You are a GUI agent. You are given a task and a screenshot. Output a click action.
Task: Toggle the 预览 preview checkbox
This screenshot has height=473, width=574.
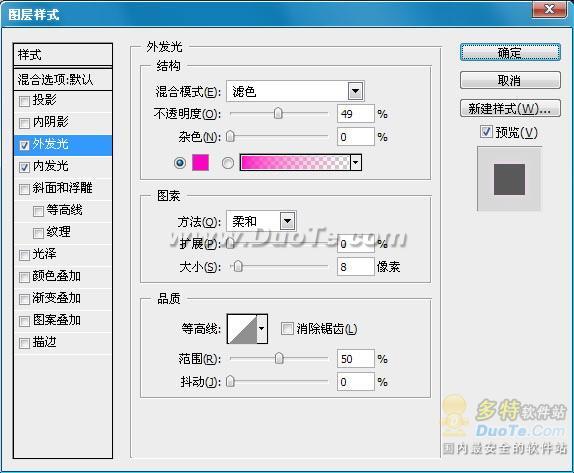click(x=486, y=131)
